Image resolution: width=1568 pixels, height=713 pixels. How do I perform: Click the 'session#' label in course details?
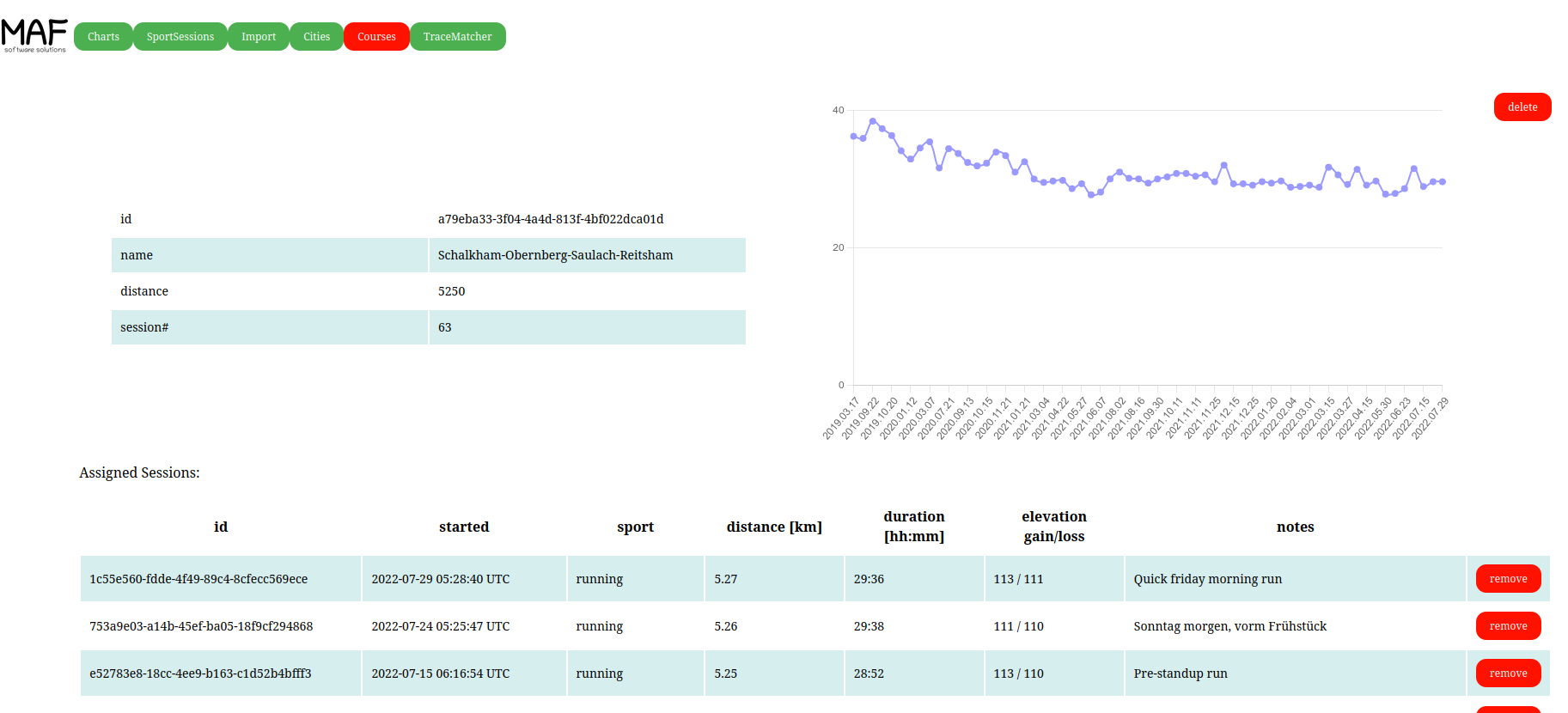pos(144,327)
